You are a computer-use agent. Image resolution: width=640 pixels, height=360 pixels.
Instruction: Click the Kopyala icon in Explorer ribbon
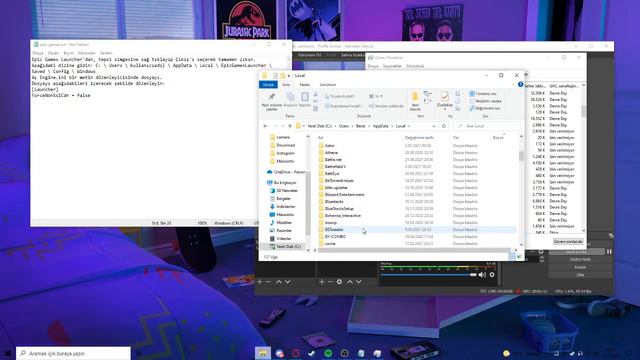290,99
